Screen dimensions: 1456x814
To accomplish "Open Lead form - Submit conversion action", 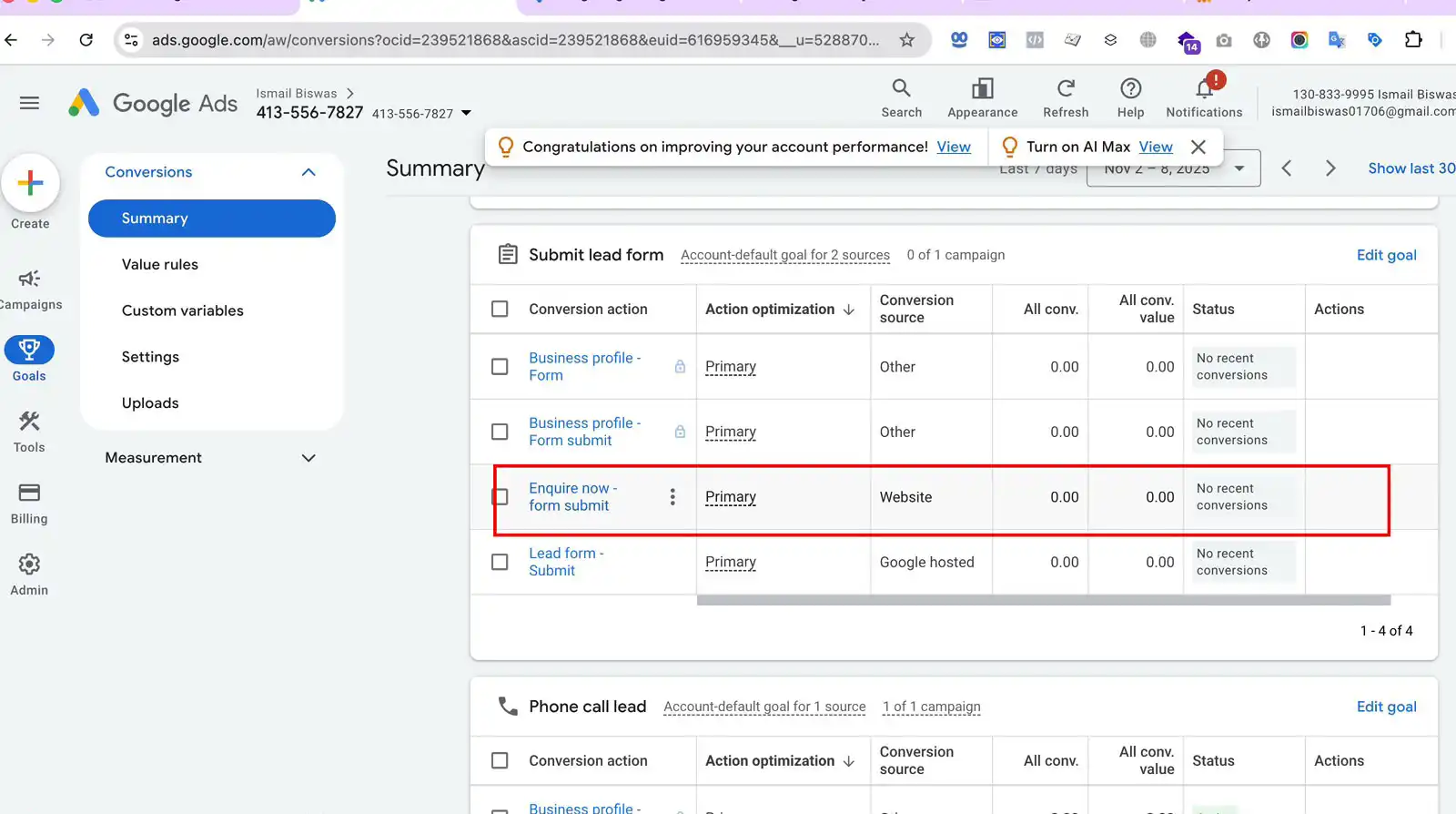I will pyautogui.click(x=566, y=562).
